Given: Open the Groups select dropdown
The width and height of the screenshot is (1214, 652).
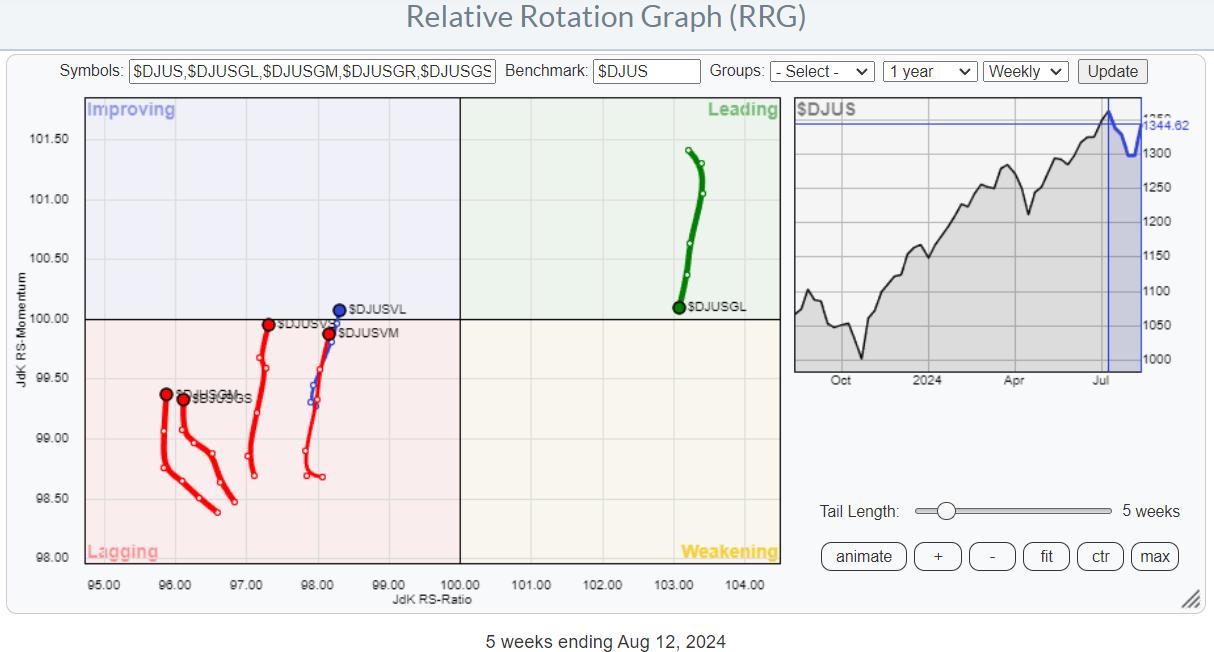Looking at the screenshot, I should 821,72.
